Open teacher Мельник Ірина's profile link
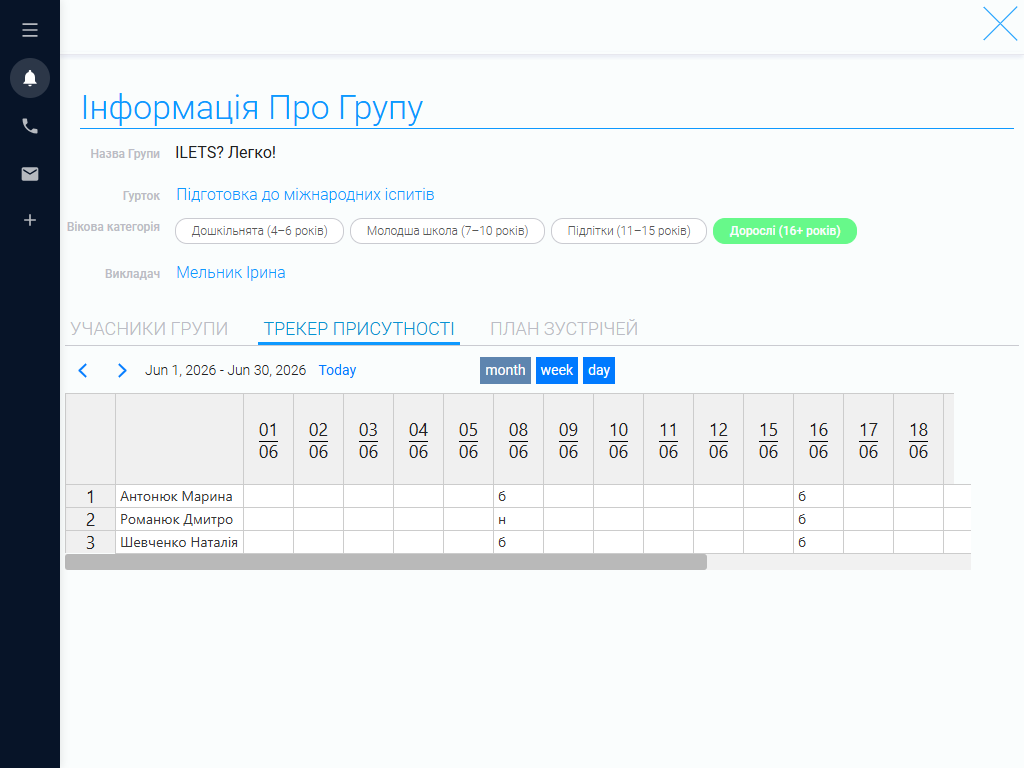Screen dimensions: 1024x768 [231, 272]
